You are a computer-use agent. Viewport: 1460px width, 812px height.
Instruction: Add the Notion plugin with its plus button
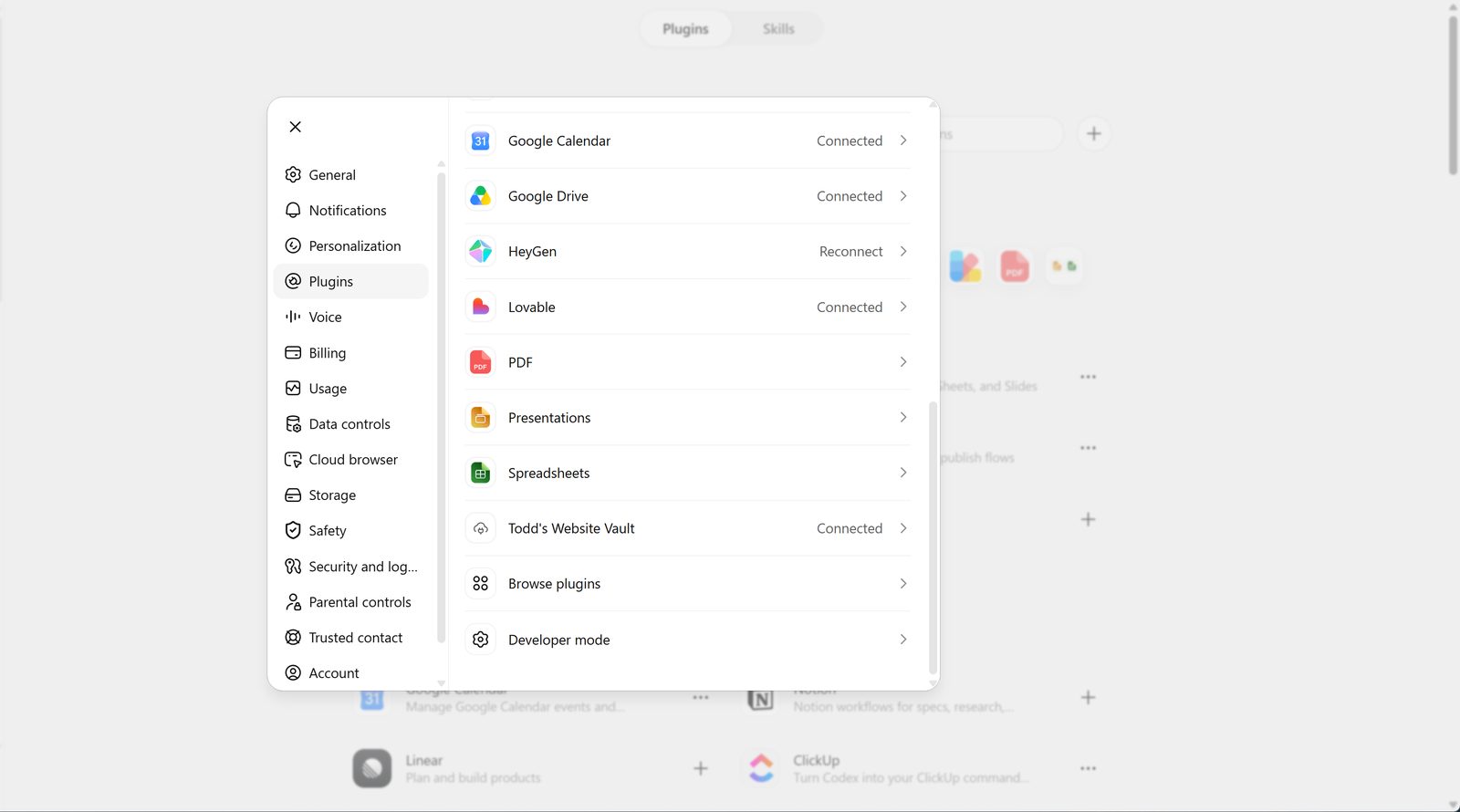point(1088,698)
